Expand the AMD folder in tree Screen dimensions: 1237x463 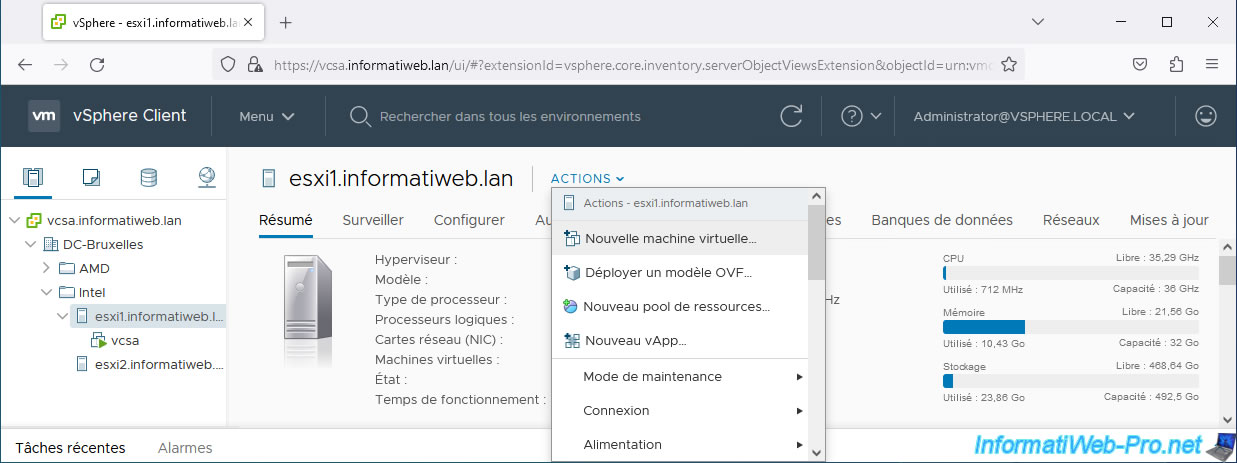(46, 268)
